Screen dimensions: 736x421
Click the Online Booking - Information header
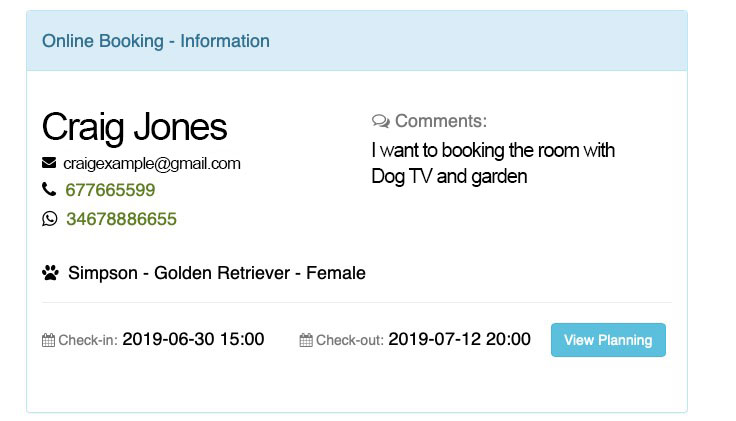point(156,41)
